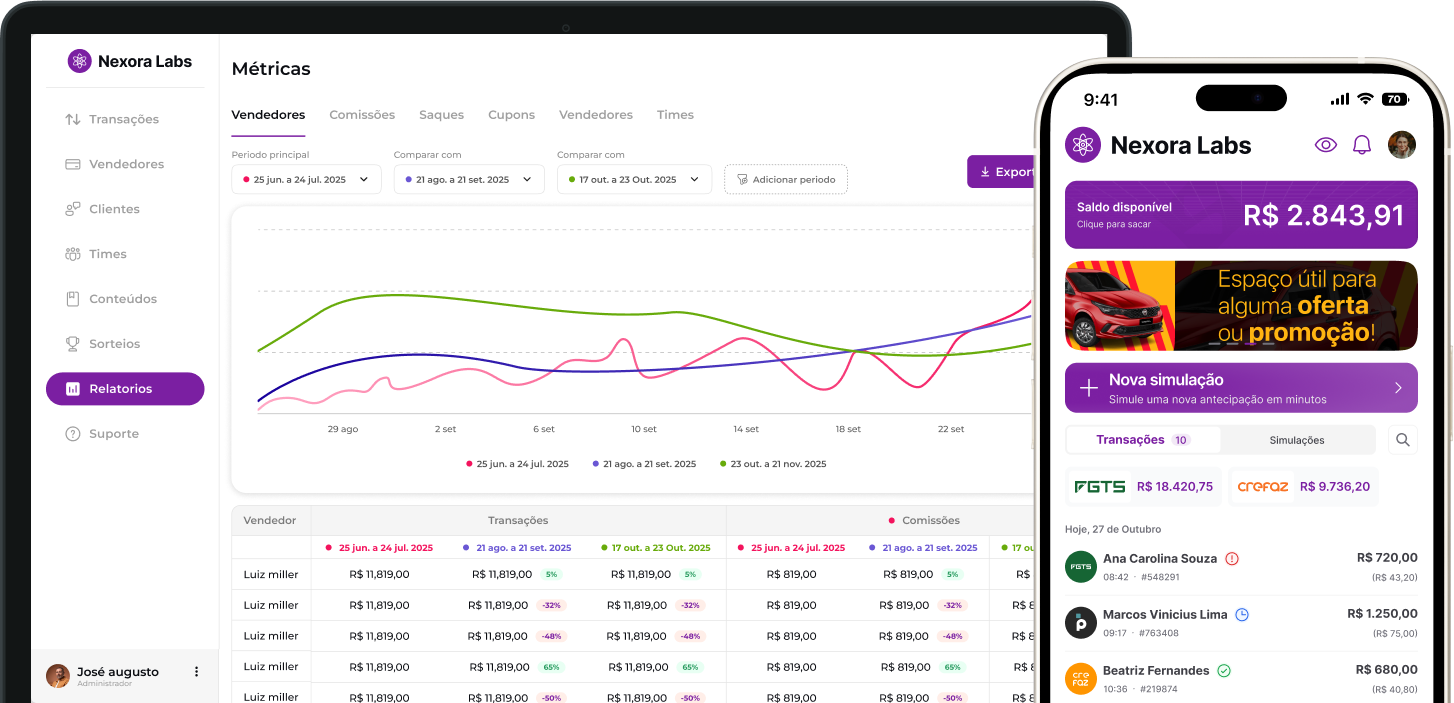Open the 17 out. a 23 Out. 2025 dropdown

634,179
